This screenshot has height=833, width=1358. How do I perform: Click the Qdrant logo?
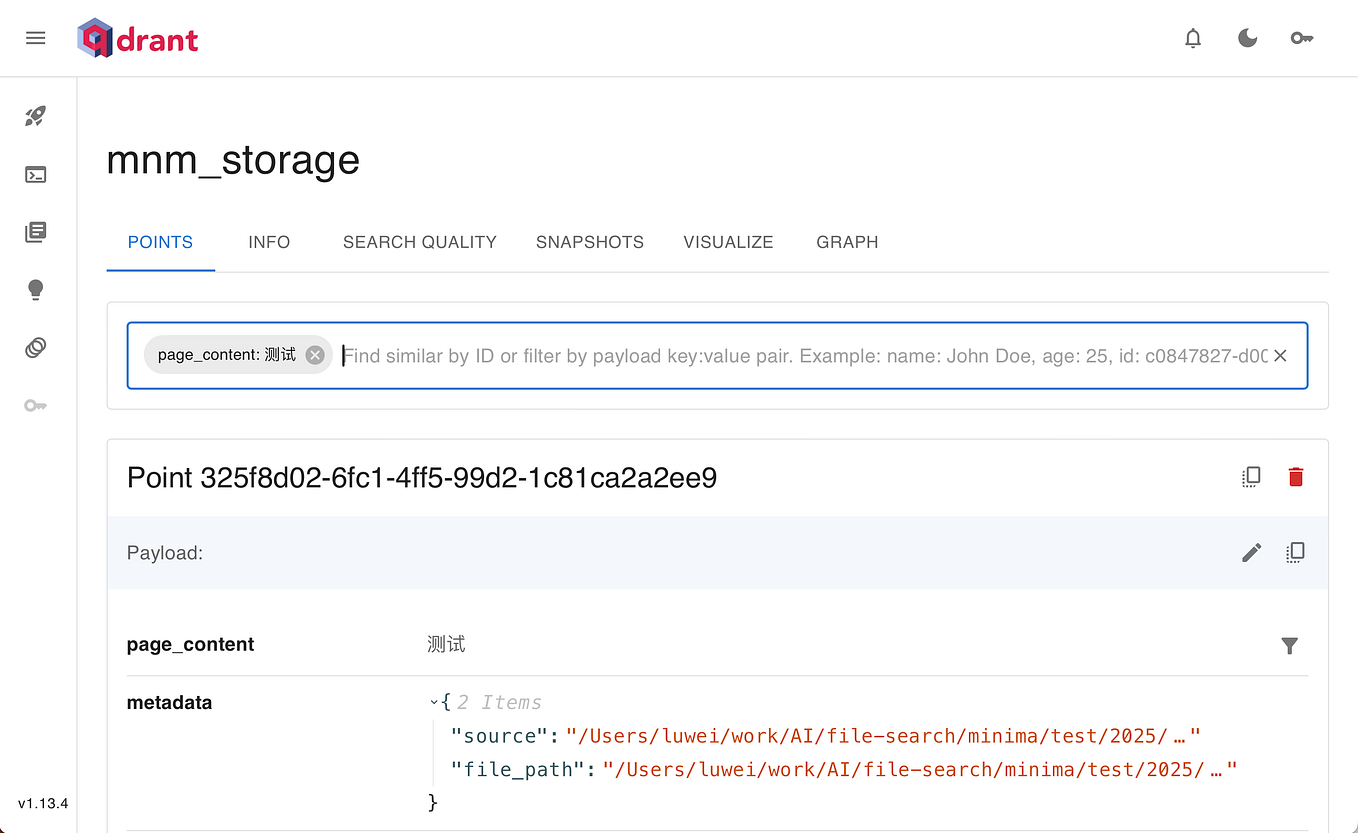(137, 38)
